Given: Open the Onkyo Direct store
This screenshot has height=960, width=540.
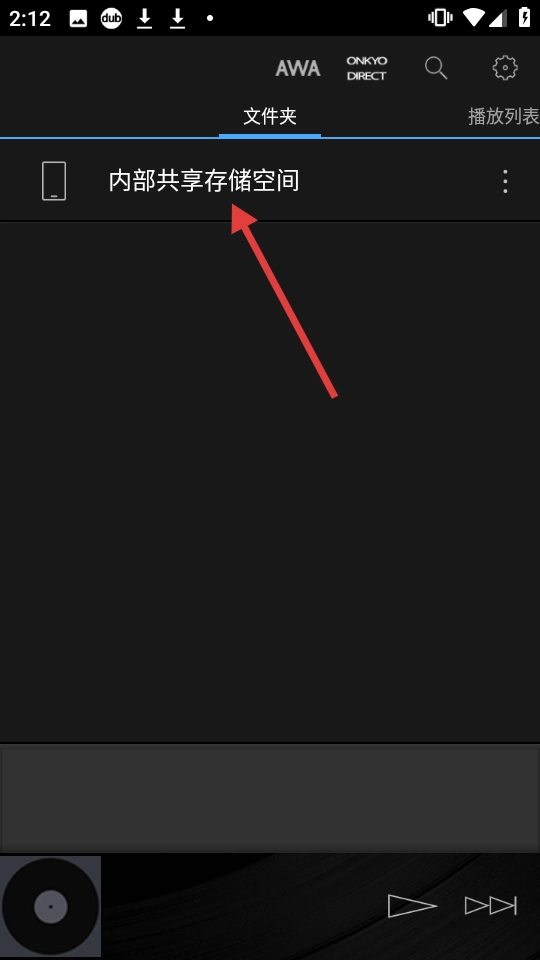Looking at the screenshot, I should click(x=367, y=68).
